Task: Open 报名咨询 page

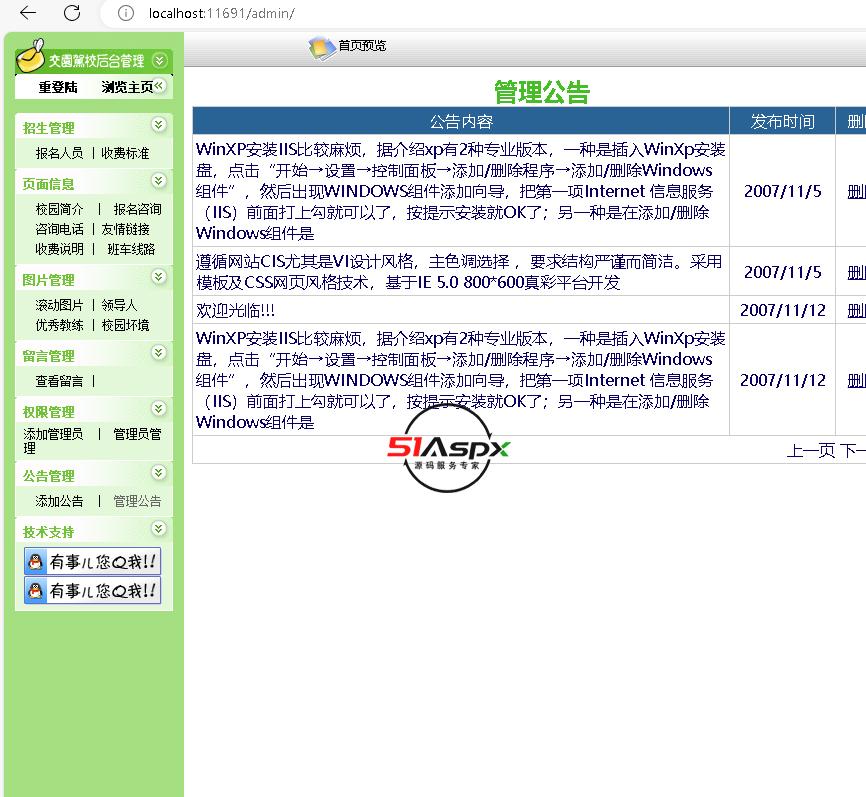Action: [x=138, y=209]
